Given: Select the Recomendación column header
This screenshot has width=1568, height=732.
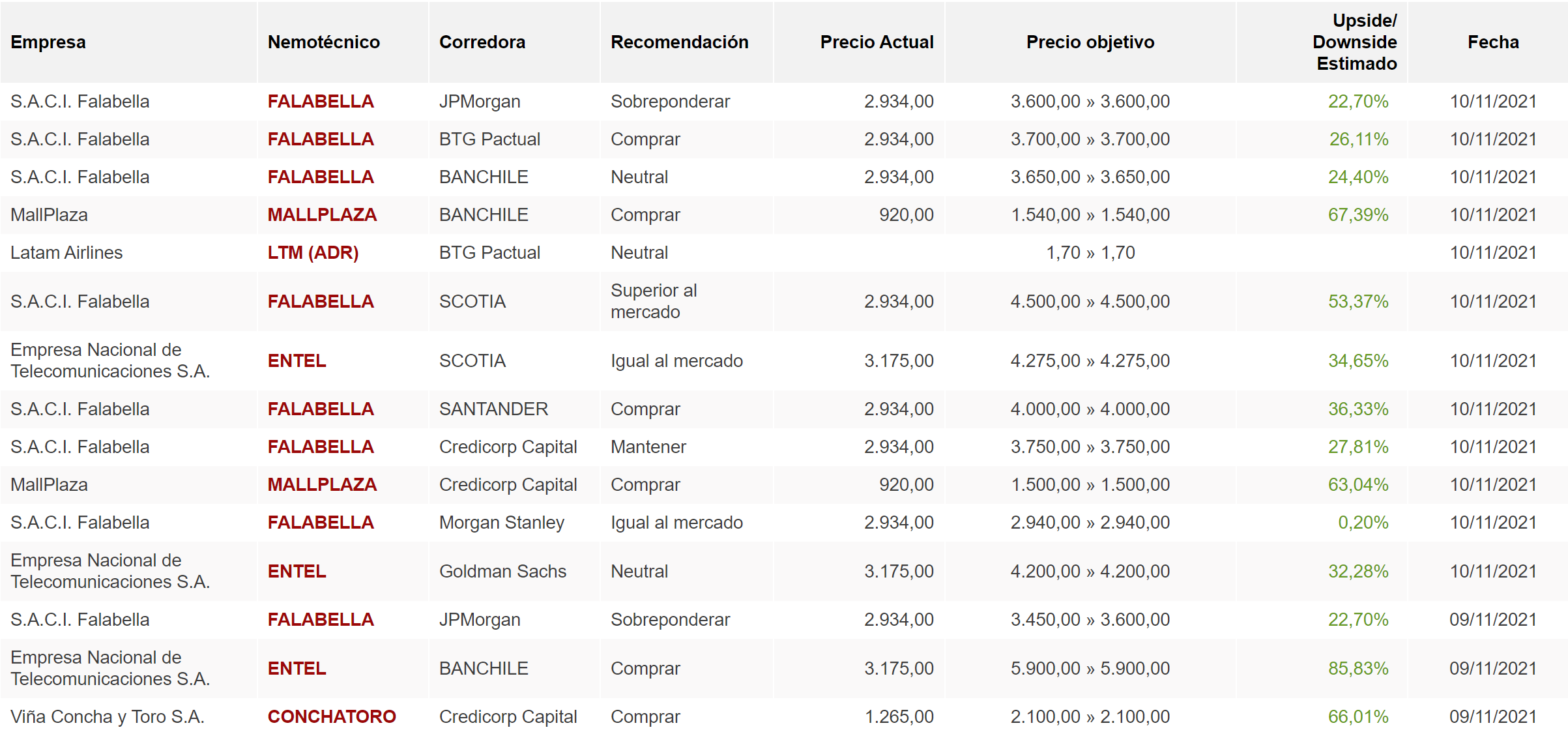Looking at the screenshot, I should click(679, 42).
